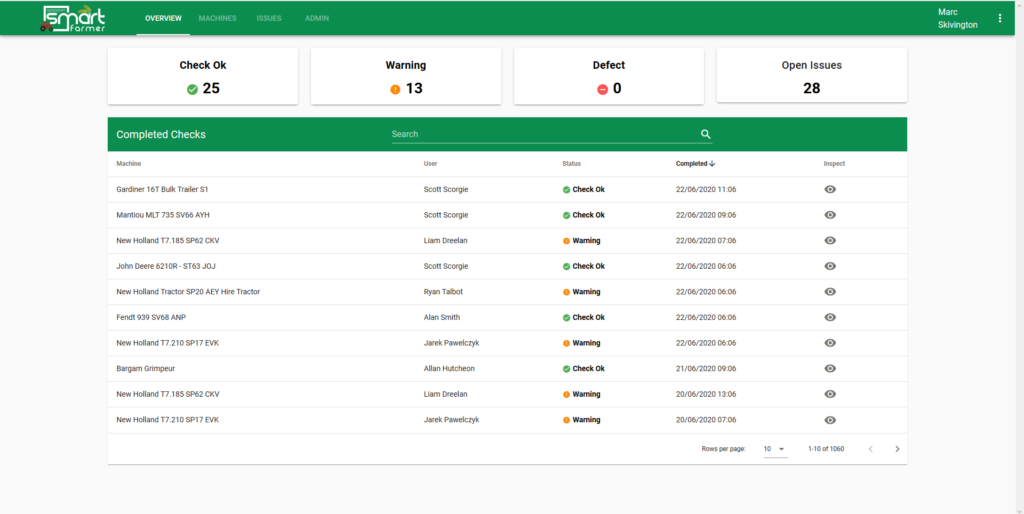Click user Ryan Talbot
The width and height of the screenshot is (1024, 514).
pyautogui.click(x=443, y=292)
